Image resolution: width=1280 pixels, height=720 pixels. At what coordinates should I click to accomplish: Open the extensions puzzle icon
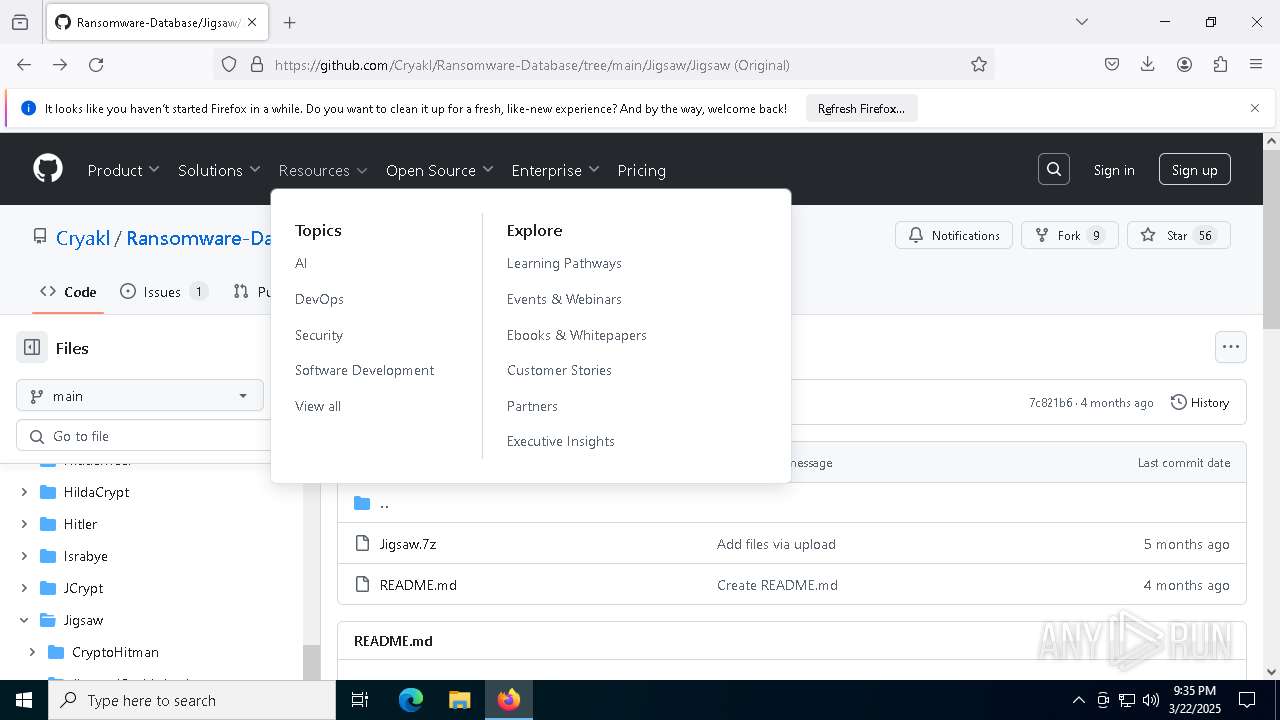1220,64
